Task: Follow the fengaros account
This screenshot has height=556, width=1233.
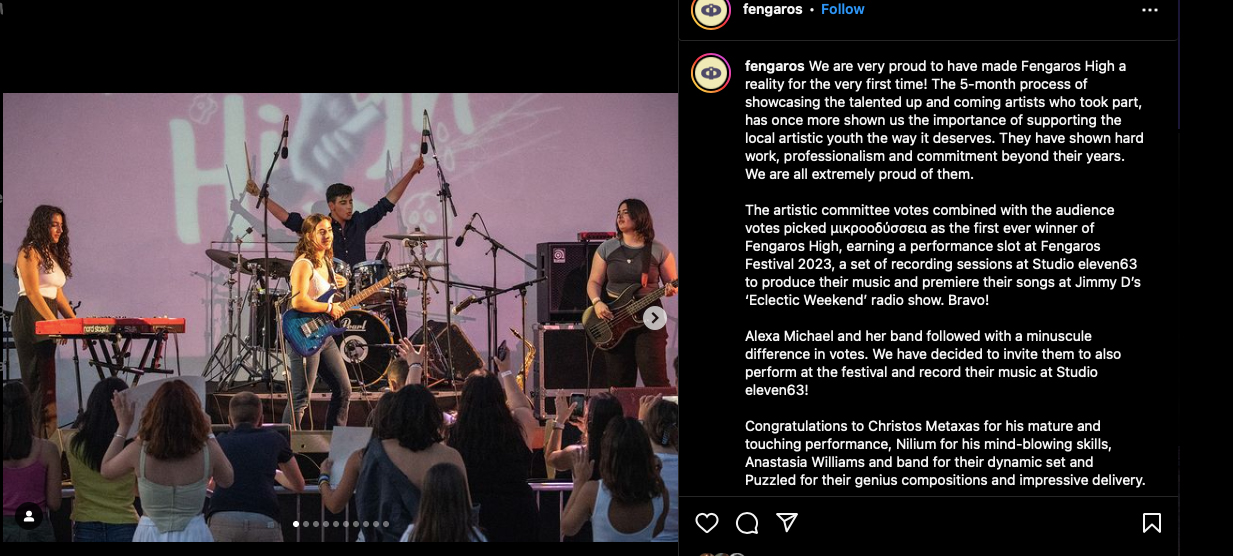Action: tap(843, 9)
